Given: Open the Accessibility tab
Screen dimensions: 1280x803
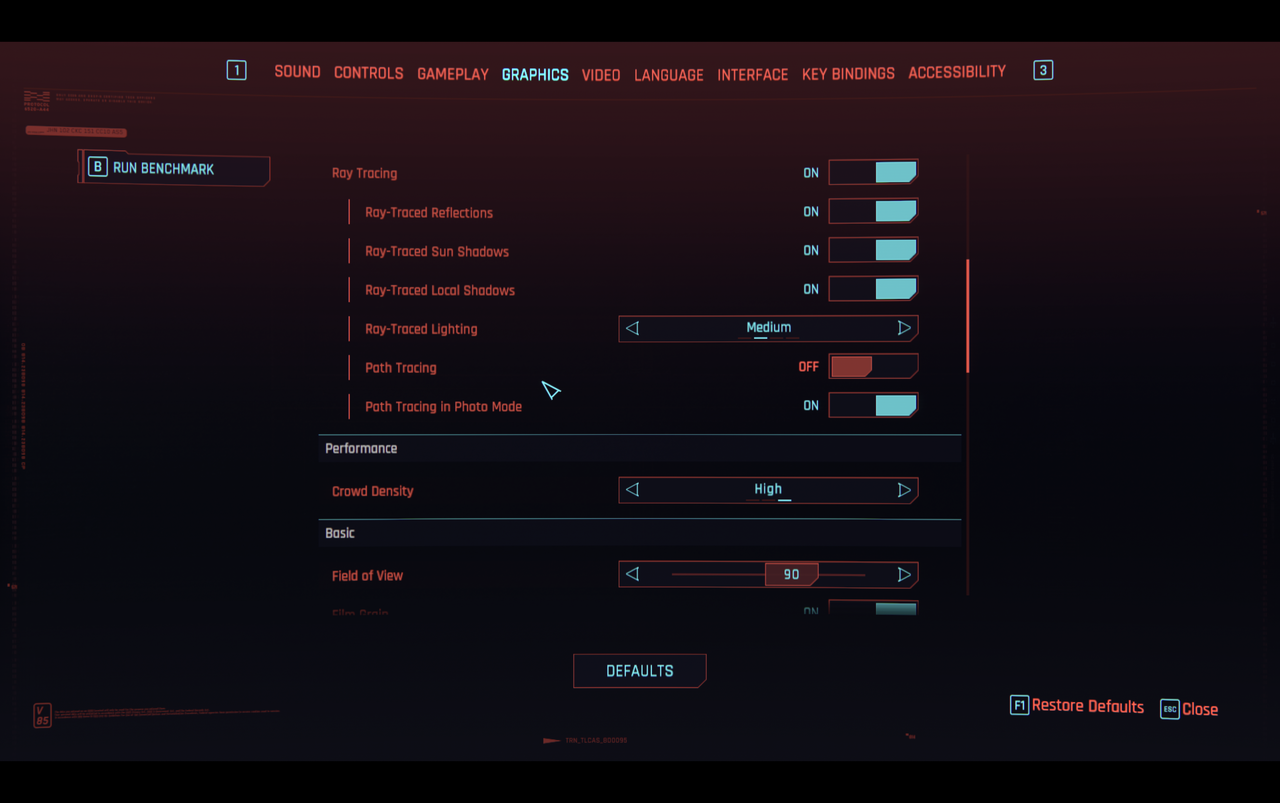Looking at the screenshot, I should (x=957, y=72).
